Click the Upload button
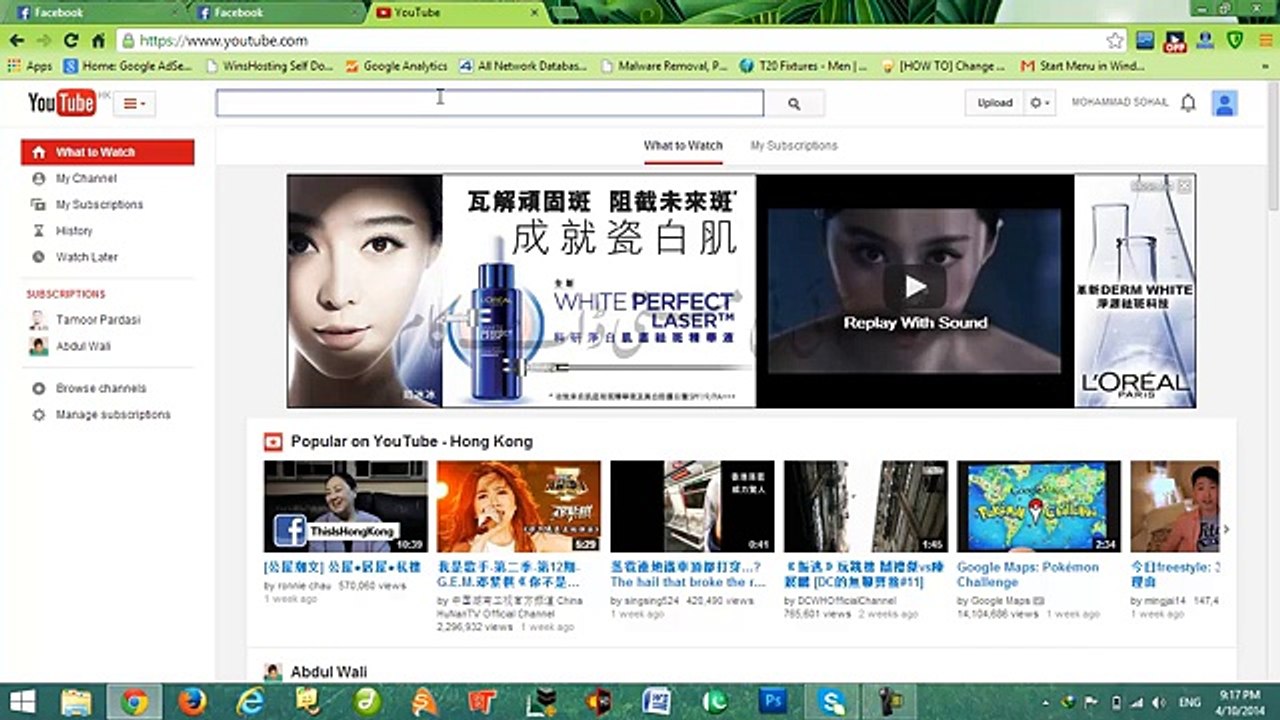Image resolution: width=1280 pixels, height=720 pixels. tap(994, 102)
